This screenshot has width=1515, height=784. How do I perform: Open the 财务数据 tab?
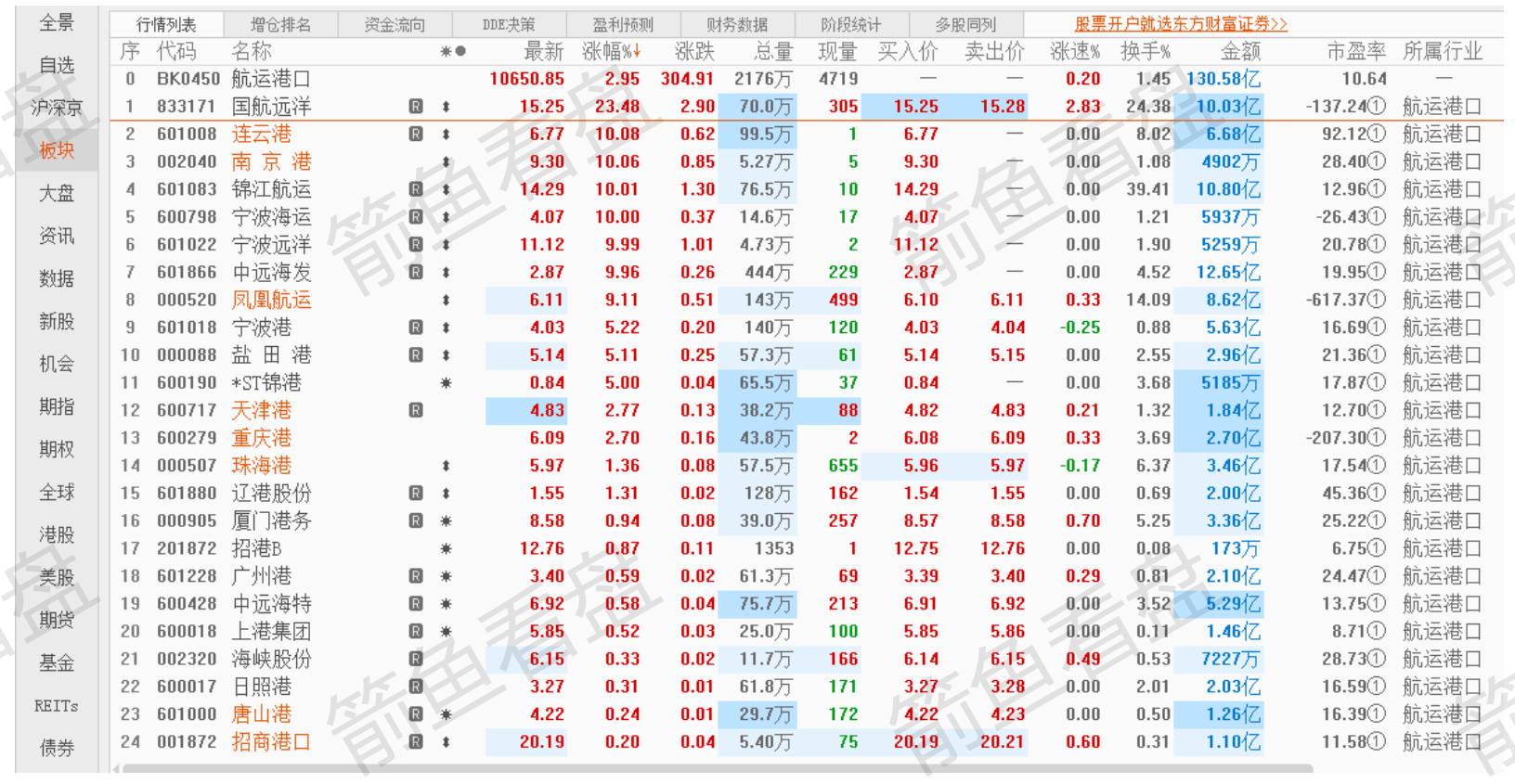point(737,25)
